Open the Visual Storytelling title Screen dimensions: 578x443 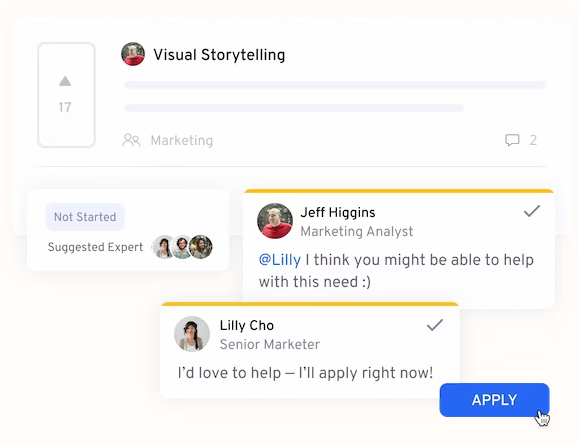219,55
